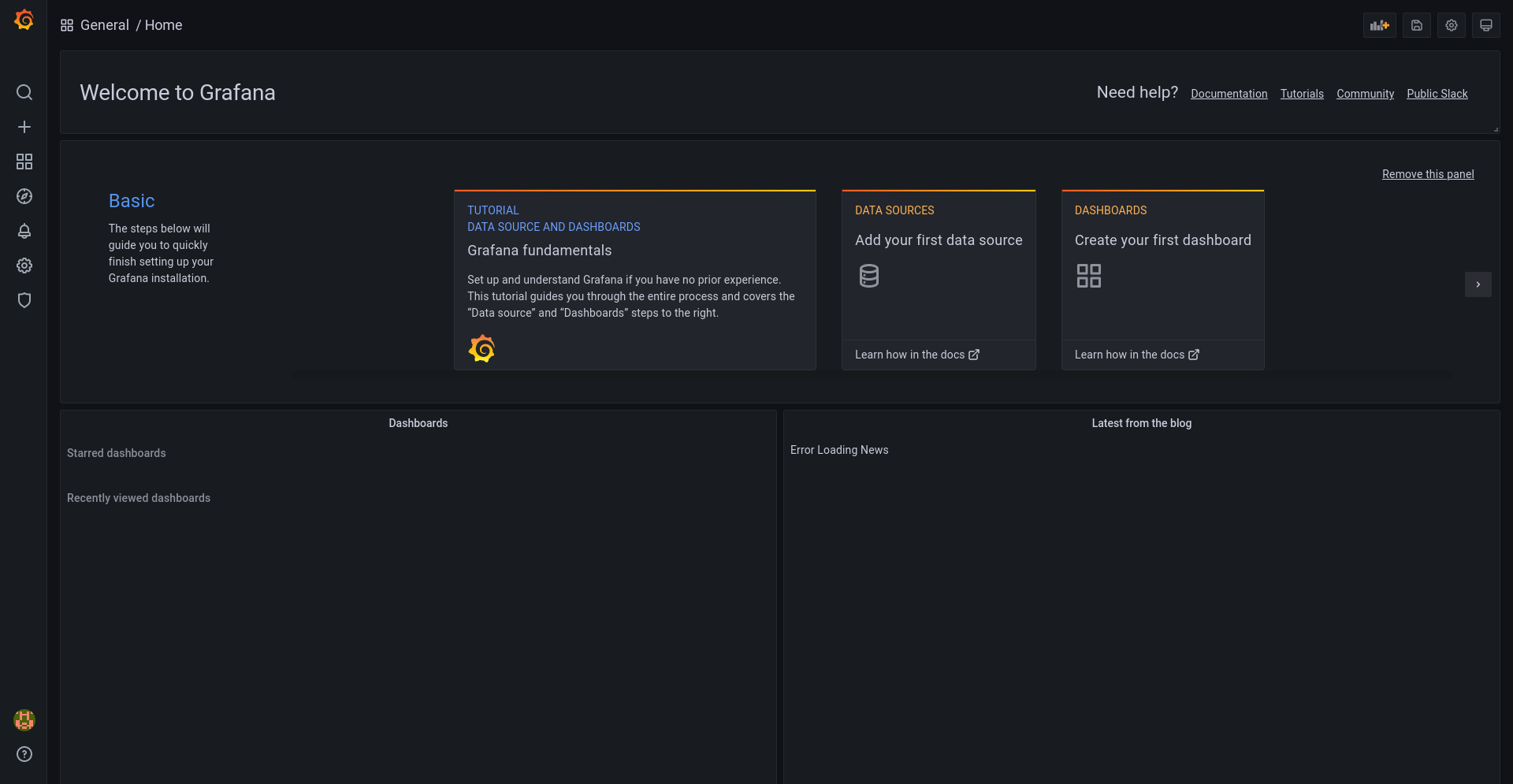Open the Configuration gear in sidebar
Image resolution: width=1513 pixels, height=784 pixels.
click(24, 266)
